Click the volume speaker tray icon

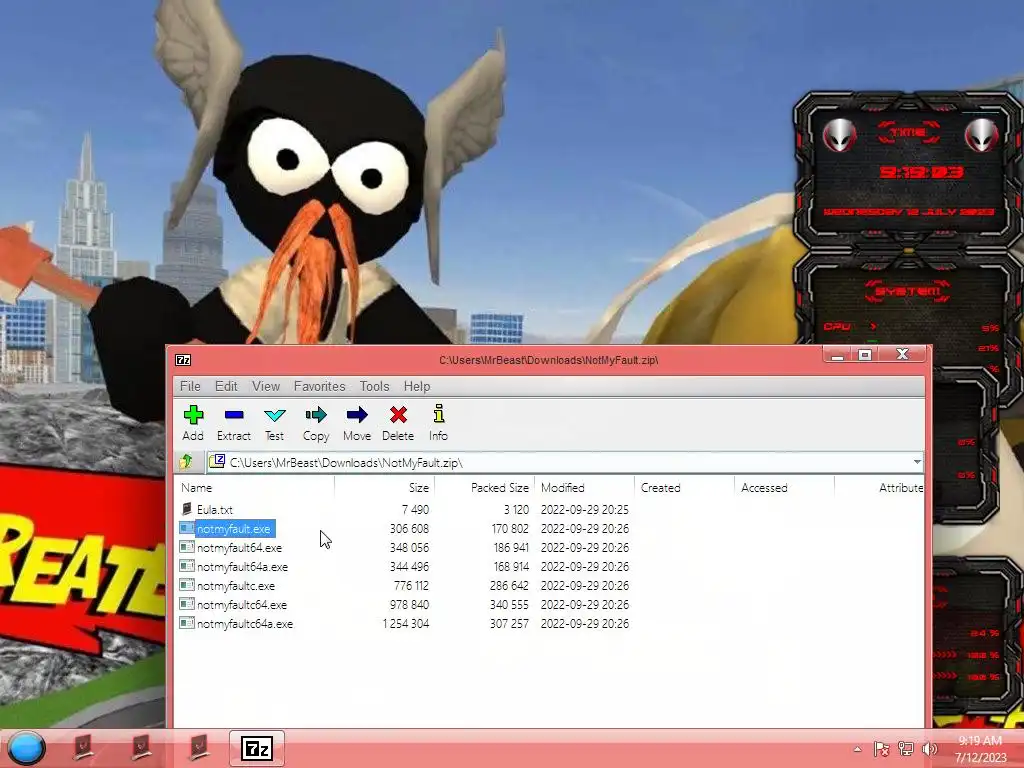(x=929, y=749)
